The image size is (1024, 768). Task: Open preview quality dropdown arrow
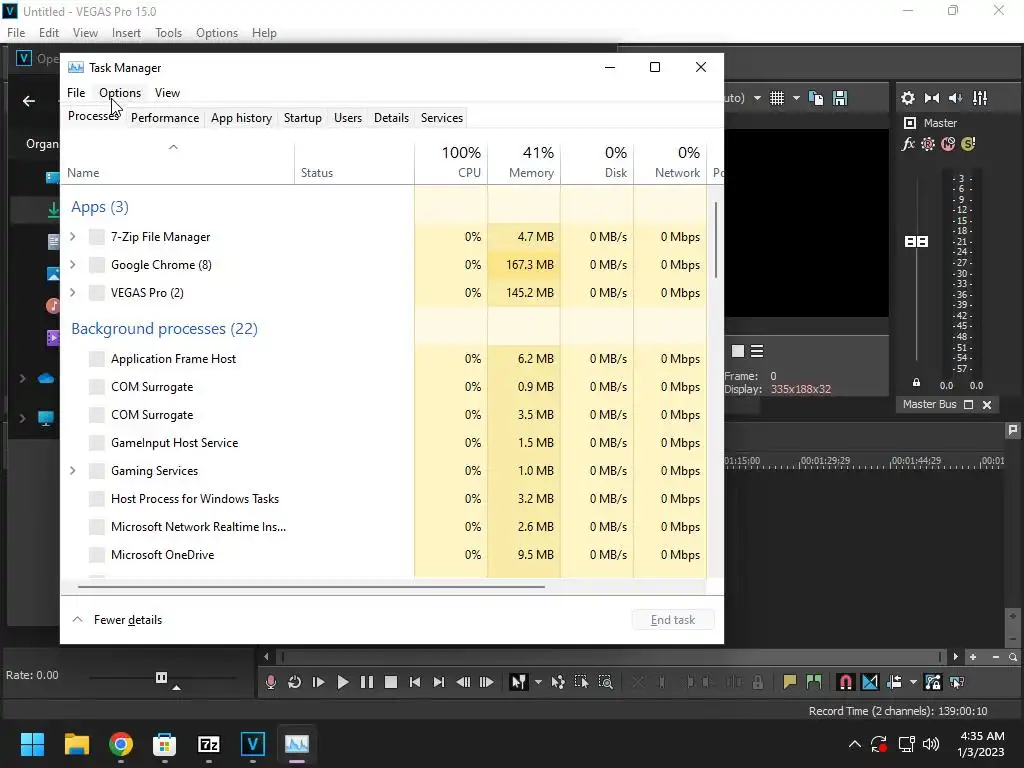(x=757, y=98)
